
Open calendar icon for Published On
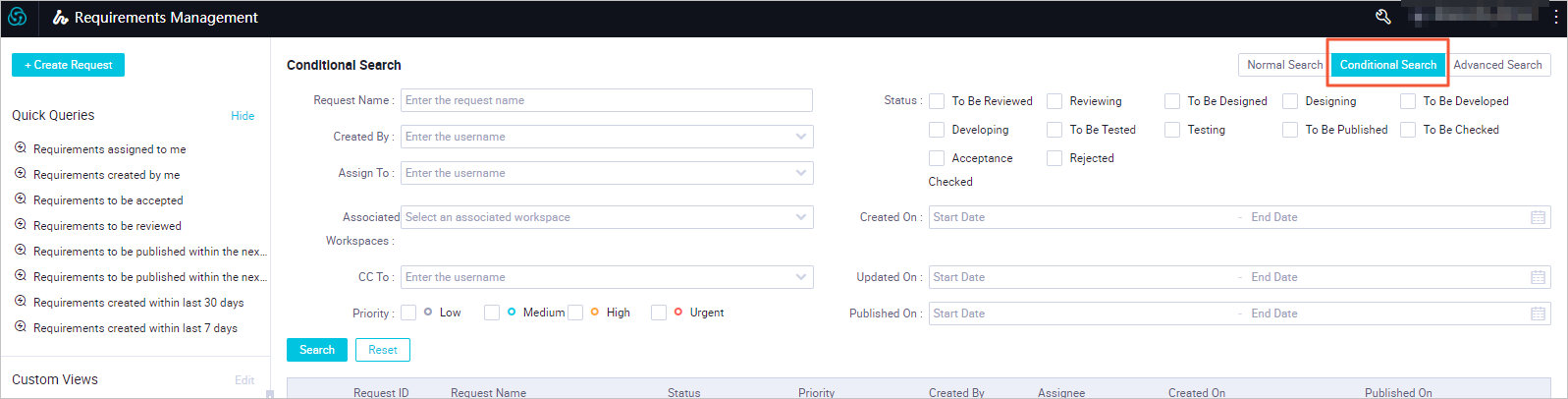(x=1538, y=313)
